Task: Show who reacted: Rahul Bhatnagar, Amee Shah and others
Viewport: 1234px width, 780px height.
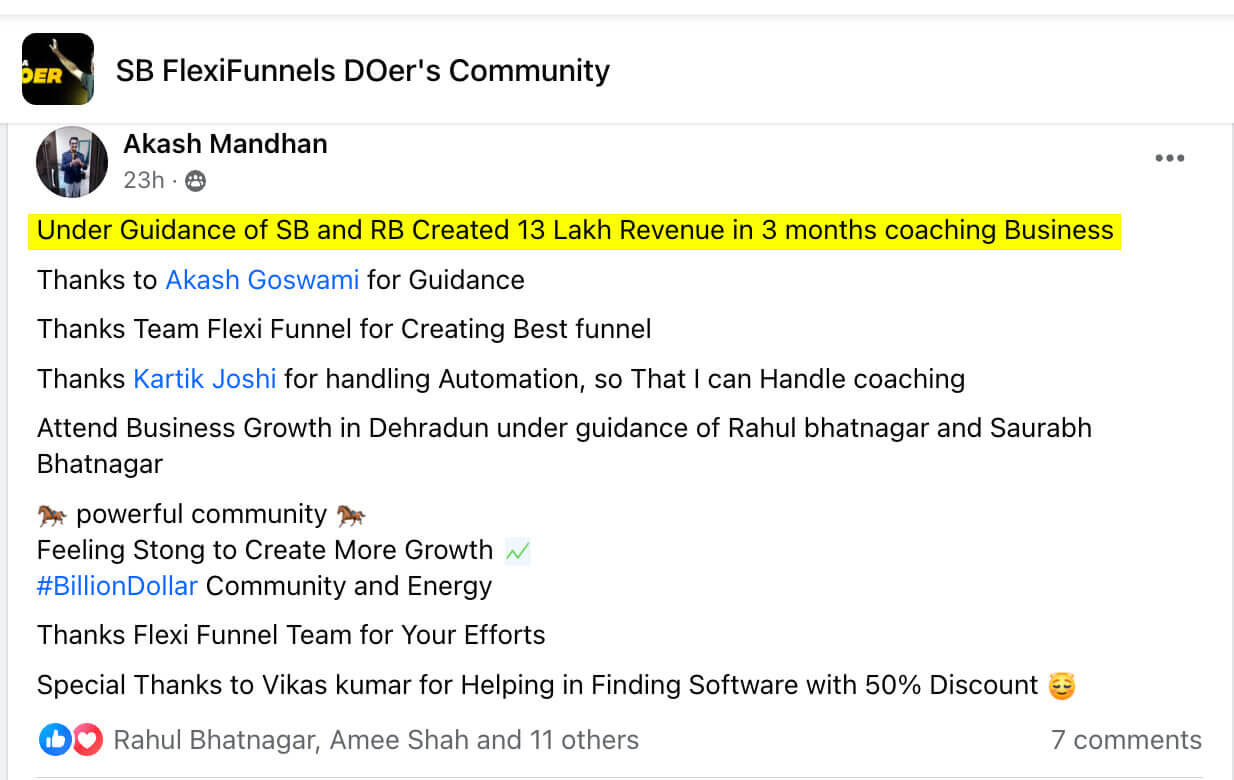Action: [x=376, y=740]
